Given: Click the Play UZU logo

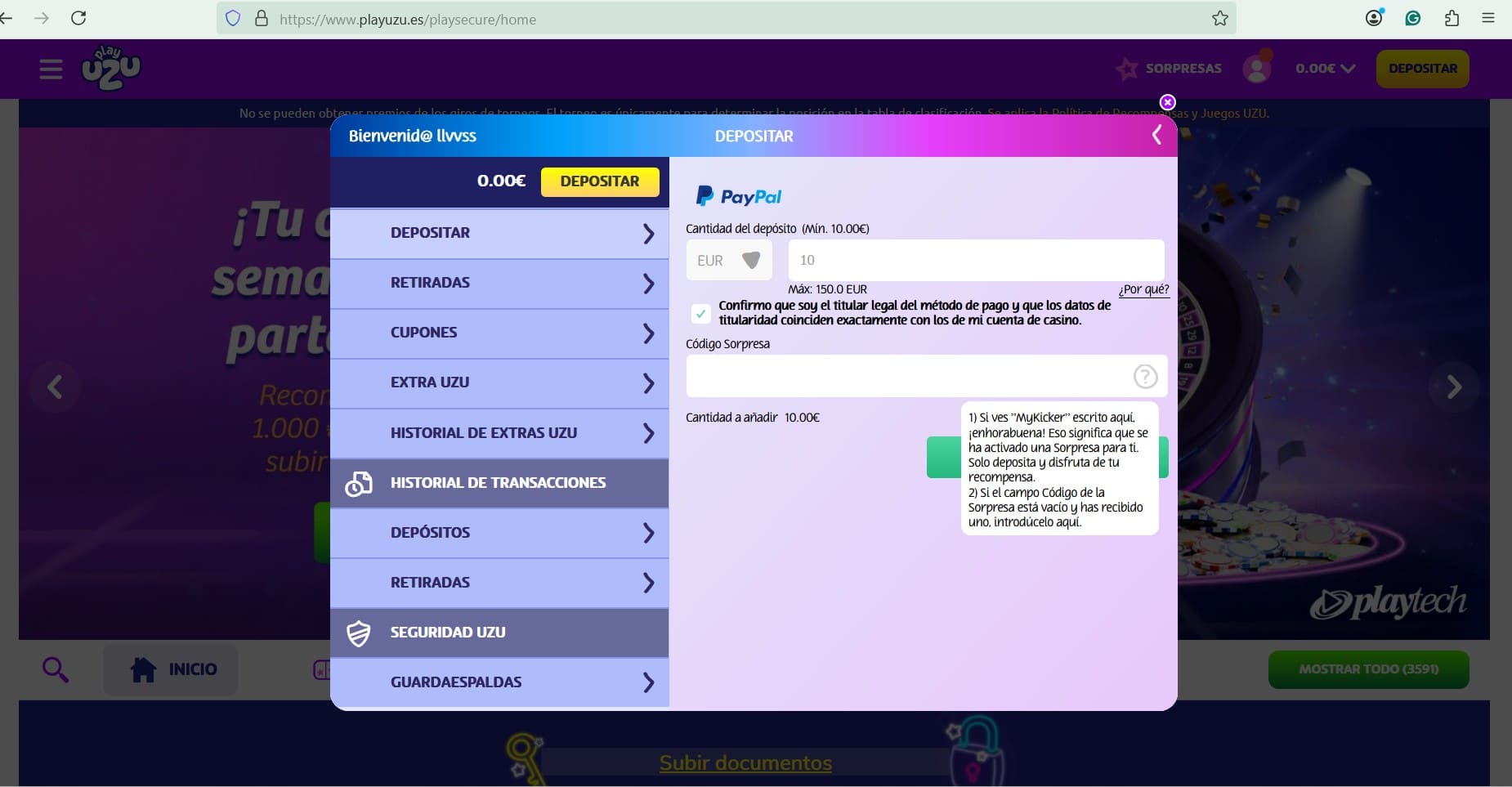Looking at the screenshot, I should (x=111, y=68).
